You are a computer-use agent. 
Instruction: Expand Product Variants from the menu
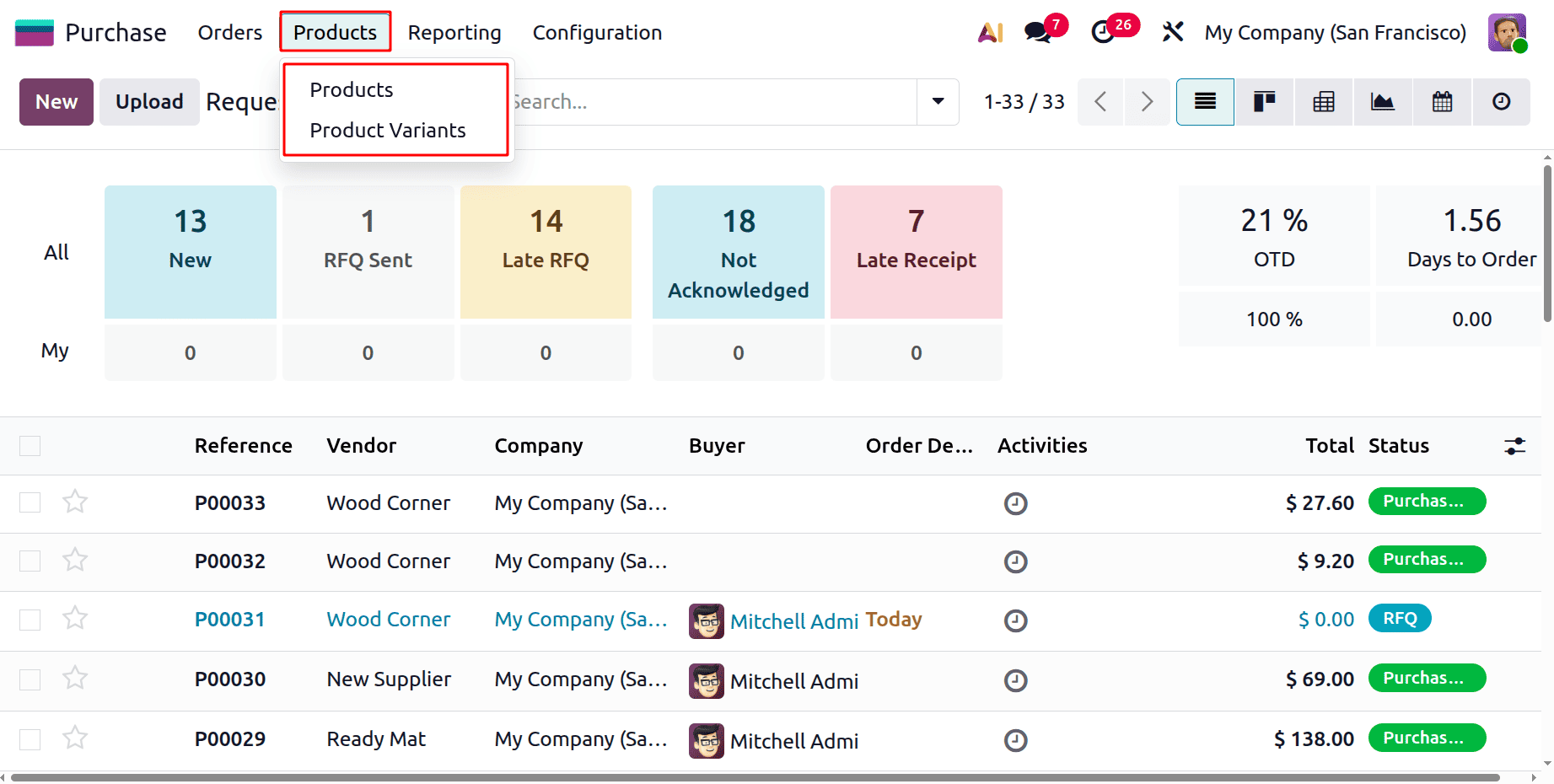(388, 130)
